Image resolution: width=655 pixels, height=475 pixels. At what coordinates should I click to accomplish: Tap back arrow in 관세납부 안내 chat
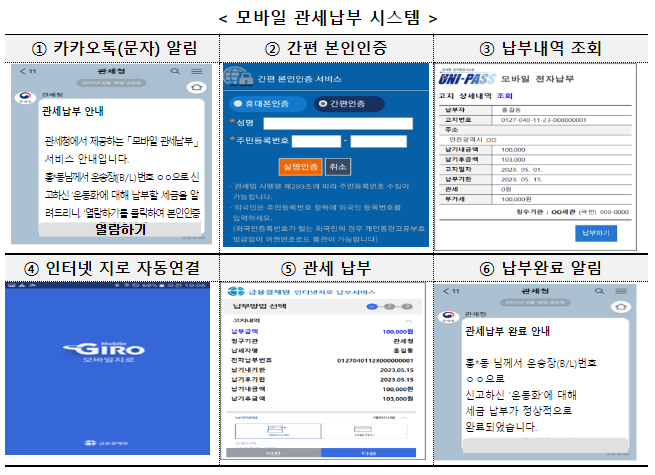(x=23, y=71)
